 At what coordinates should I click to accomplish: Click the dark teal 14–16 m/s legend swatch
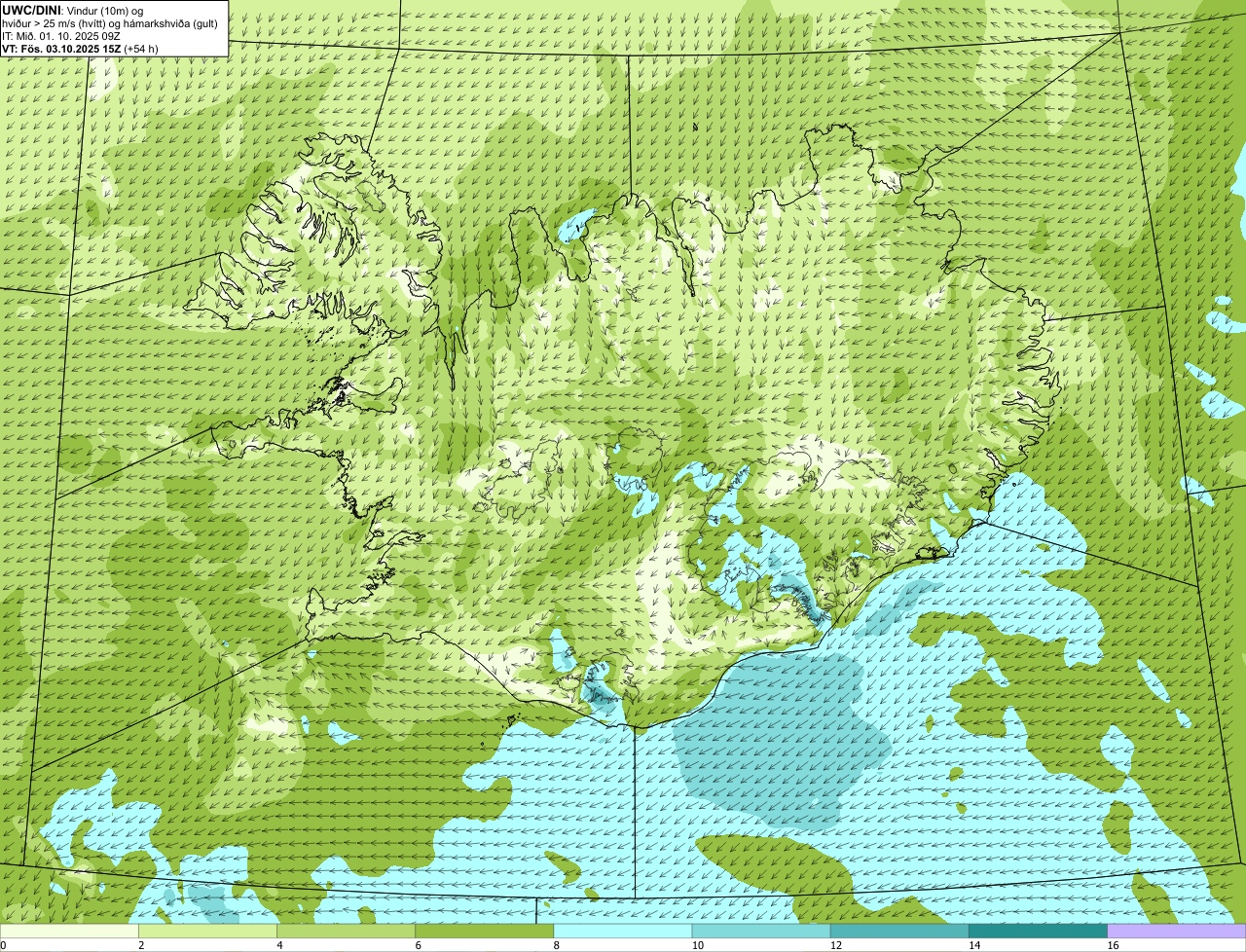pos(1039,932)
